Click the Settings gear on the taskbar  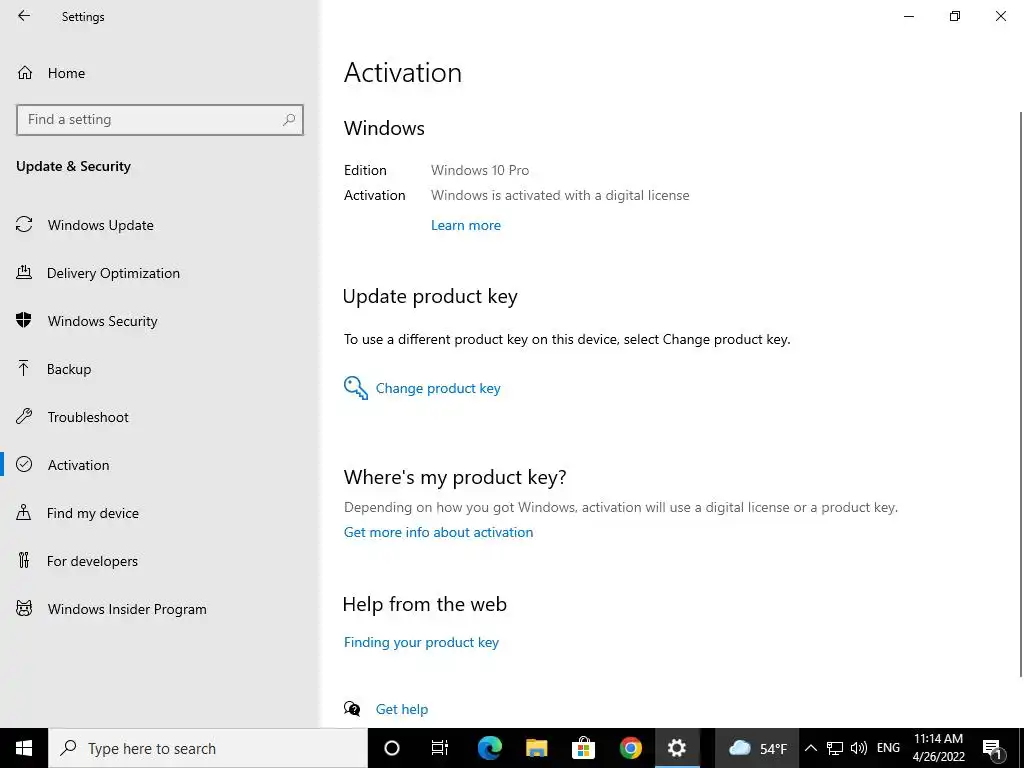[677, 748]
